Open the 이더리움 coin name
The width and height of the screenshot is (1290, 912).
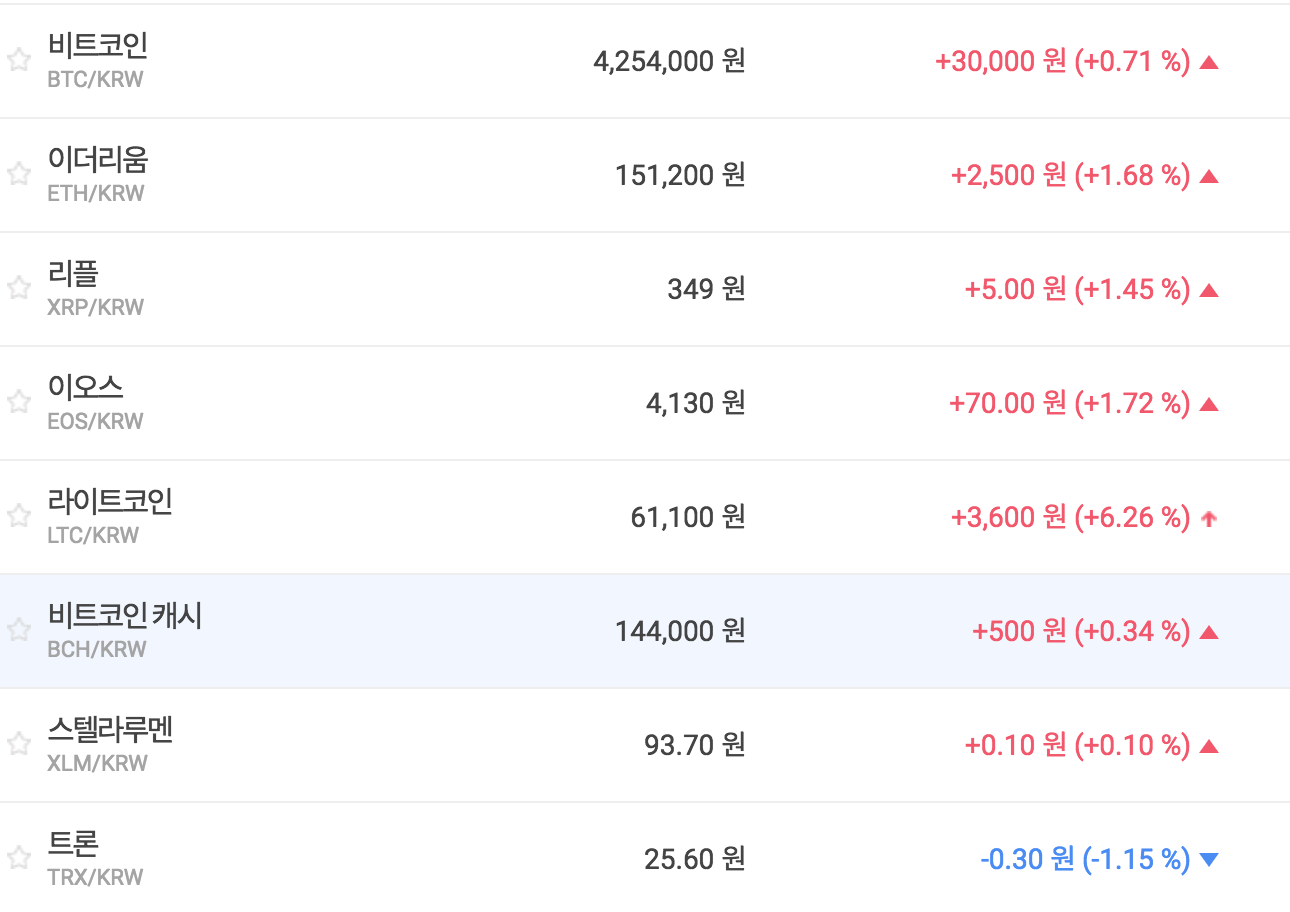point(97,160)
